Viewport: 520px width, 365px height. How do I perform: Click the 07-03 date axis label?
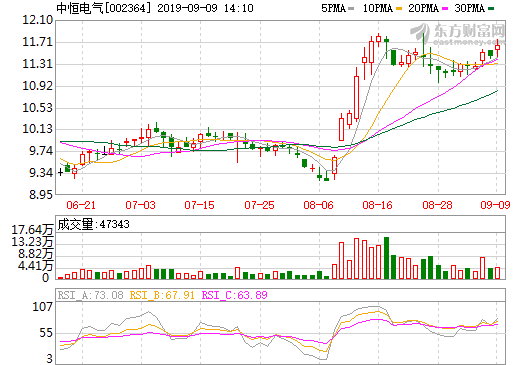140,205
